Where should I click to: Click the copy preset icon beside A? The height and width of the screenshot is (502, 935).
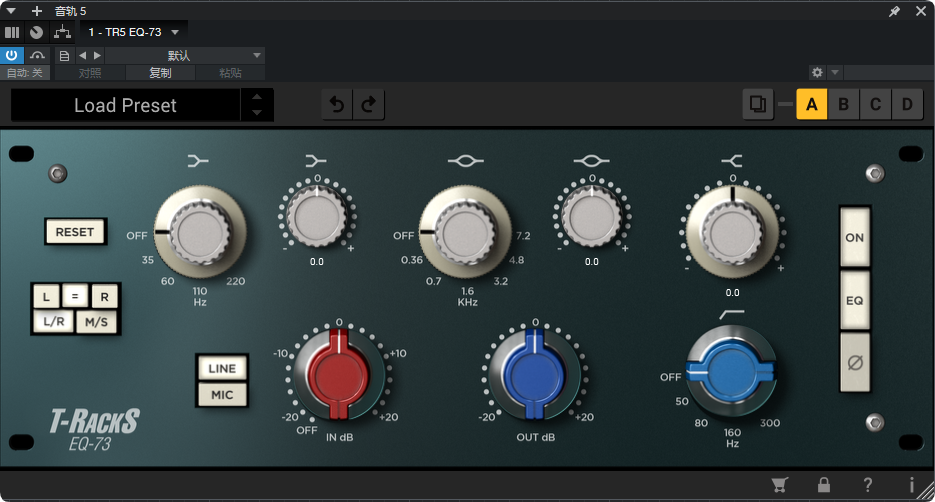pyautogui.click(x=758, y=104)
